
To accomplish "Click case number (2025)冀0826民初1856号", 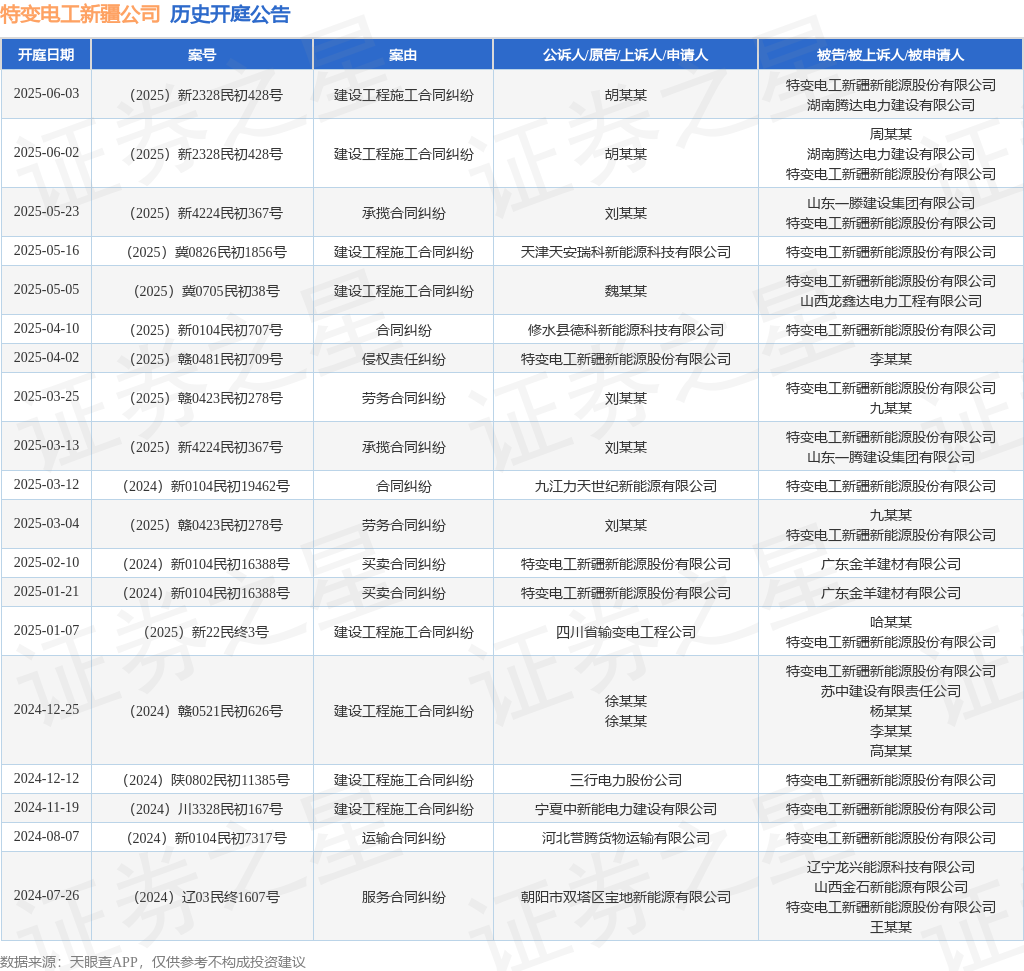I will point(206,252).
